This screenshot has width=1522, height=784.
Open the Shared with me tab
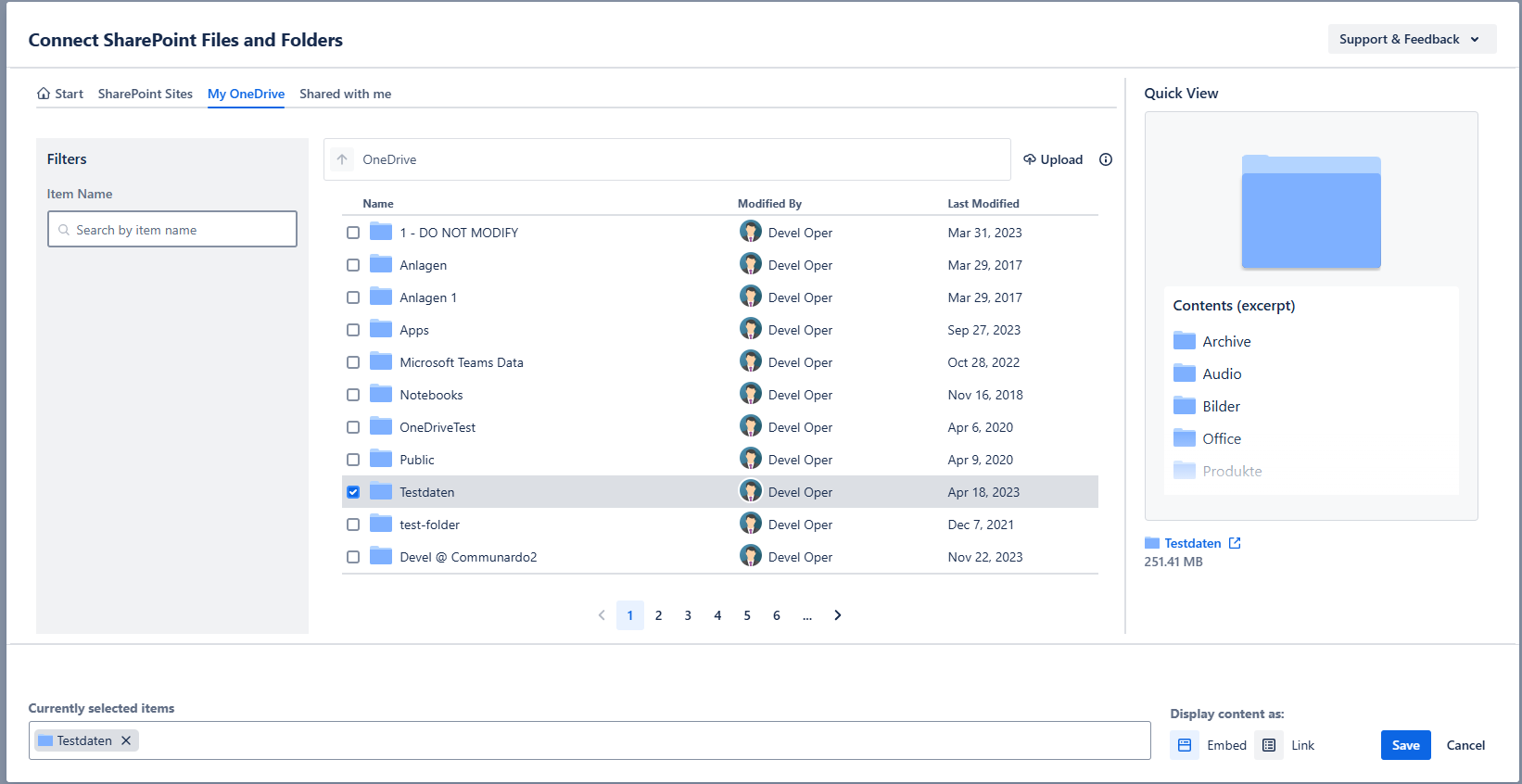point(345,94)
